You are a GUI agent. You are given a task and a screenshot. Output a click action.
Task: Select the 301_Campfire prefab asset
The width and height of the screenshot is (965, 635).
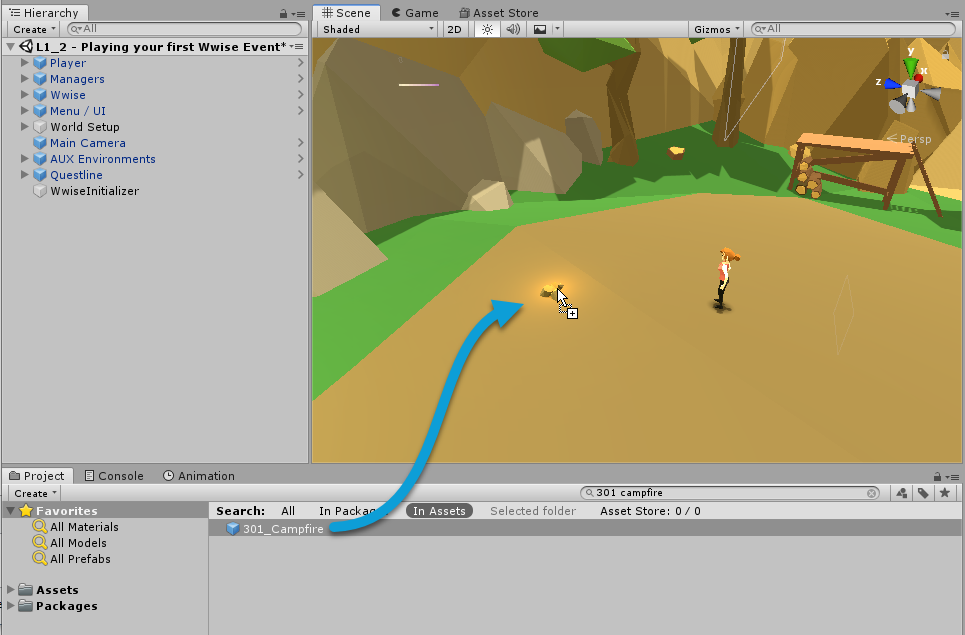(x=282, y=529)
